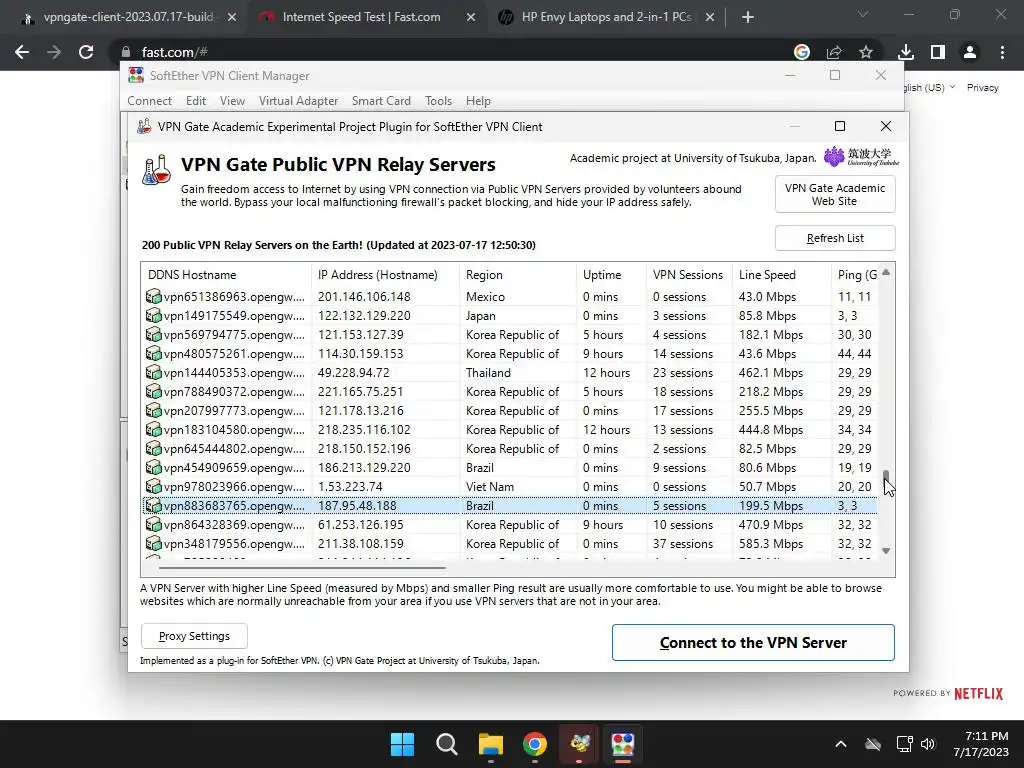Sort by Region column header

click(x=518, y=275)
